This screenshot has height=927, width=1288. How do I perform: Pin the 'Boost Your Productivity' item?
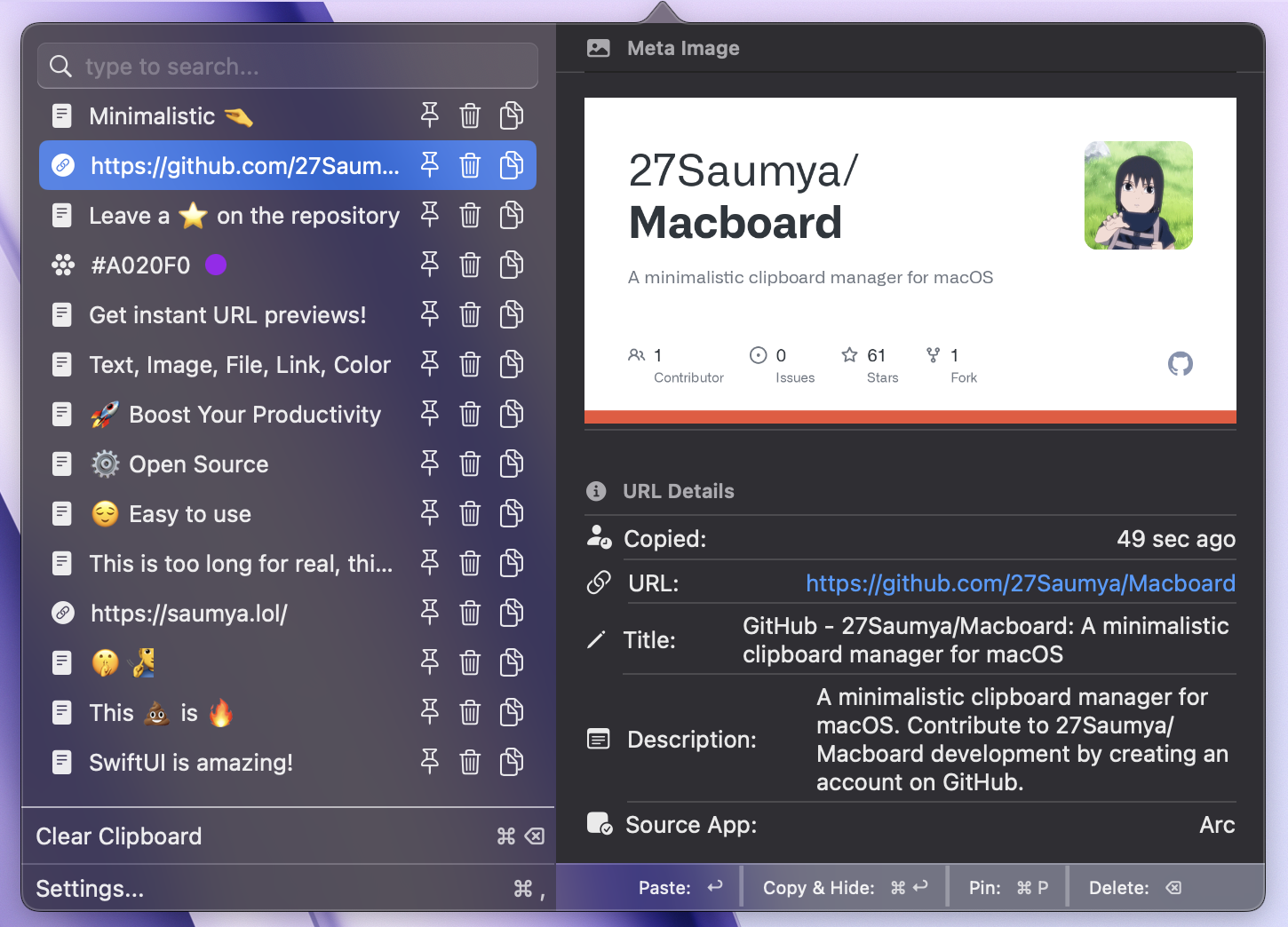(x=430, y=414)
